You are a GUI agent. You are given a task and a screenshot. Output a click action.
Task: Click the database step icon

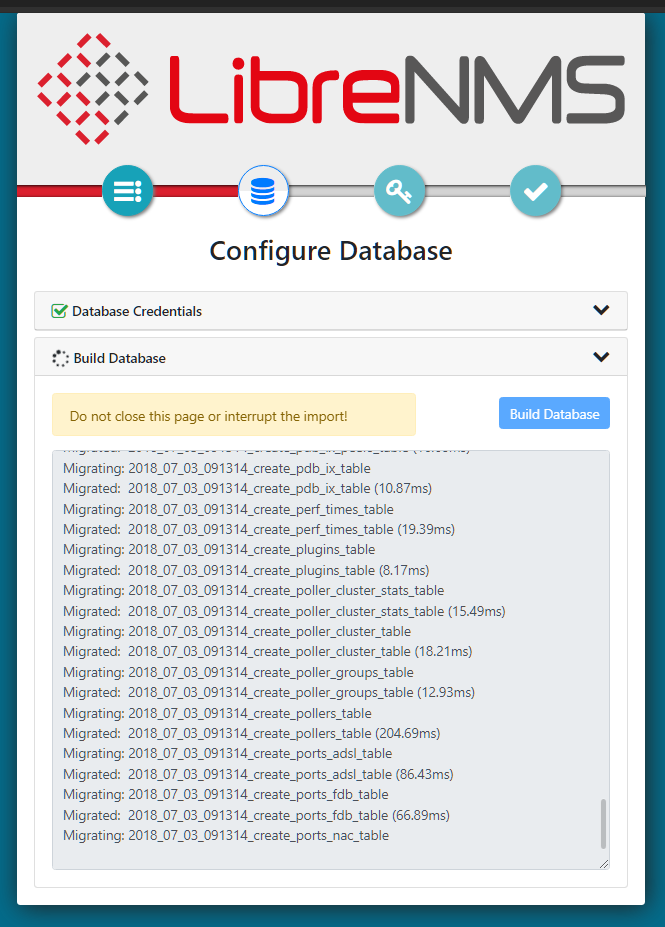click(264, 191)
